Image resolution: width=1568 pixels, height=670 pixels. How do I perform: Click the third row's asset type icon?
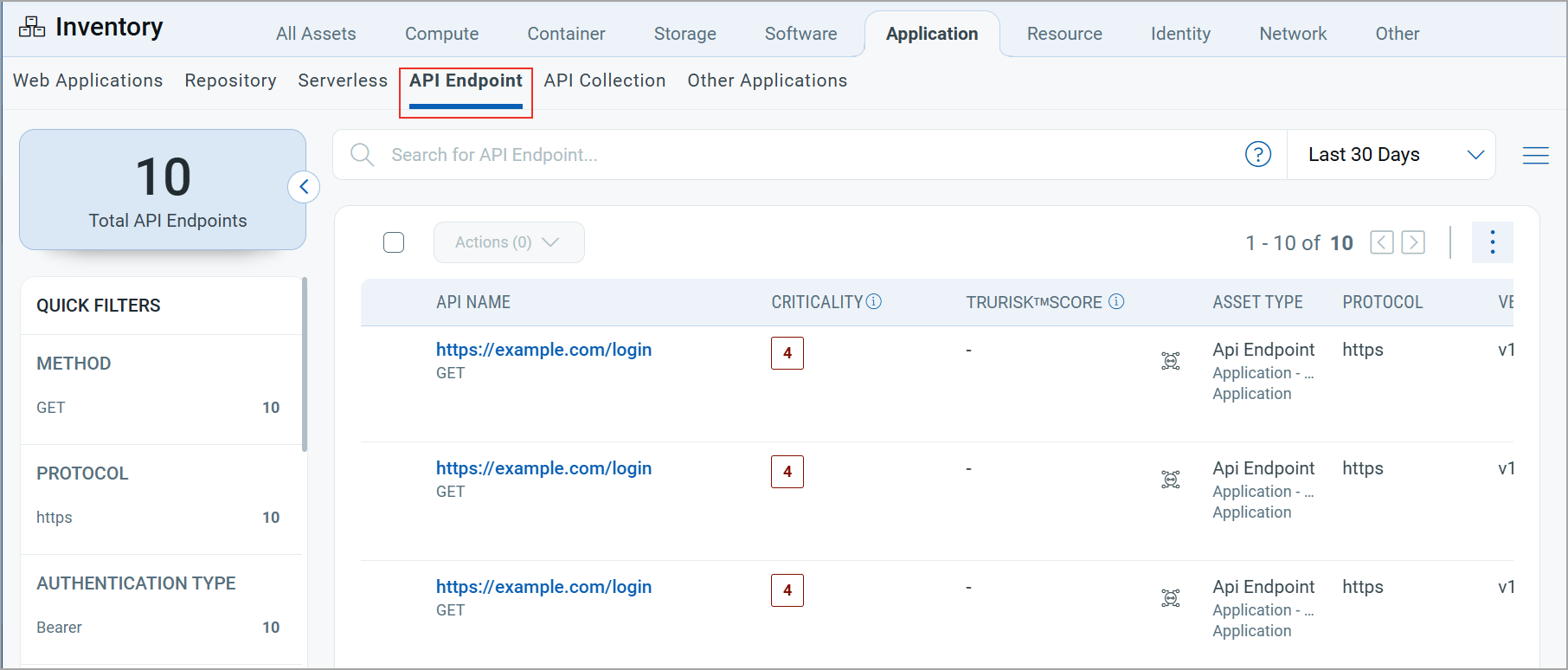[1171, 598]
